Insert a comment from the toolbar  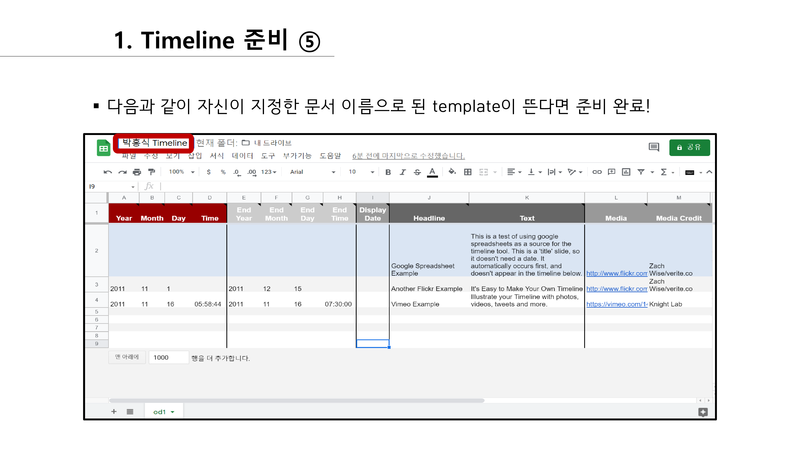(x=611, y=172)
